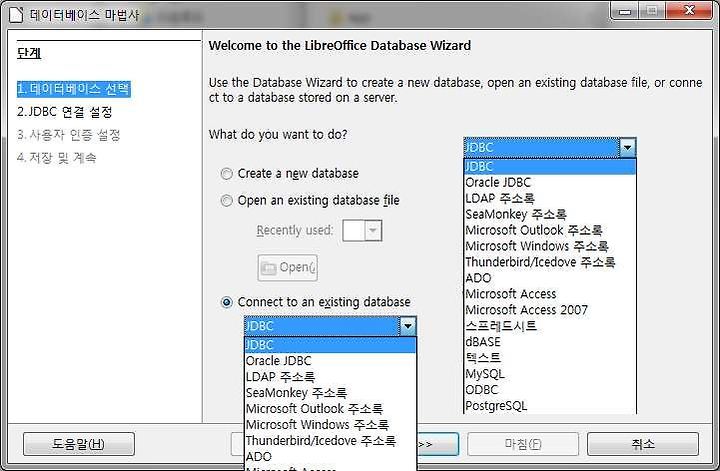This screenshot has height=471, width=720.
Task: Click the document icon in the title bar
Action: (x=16, y=14)
